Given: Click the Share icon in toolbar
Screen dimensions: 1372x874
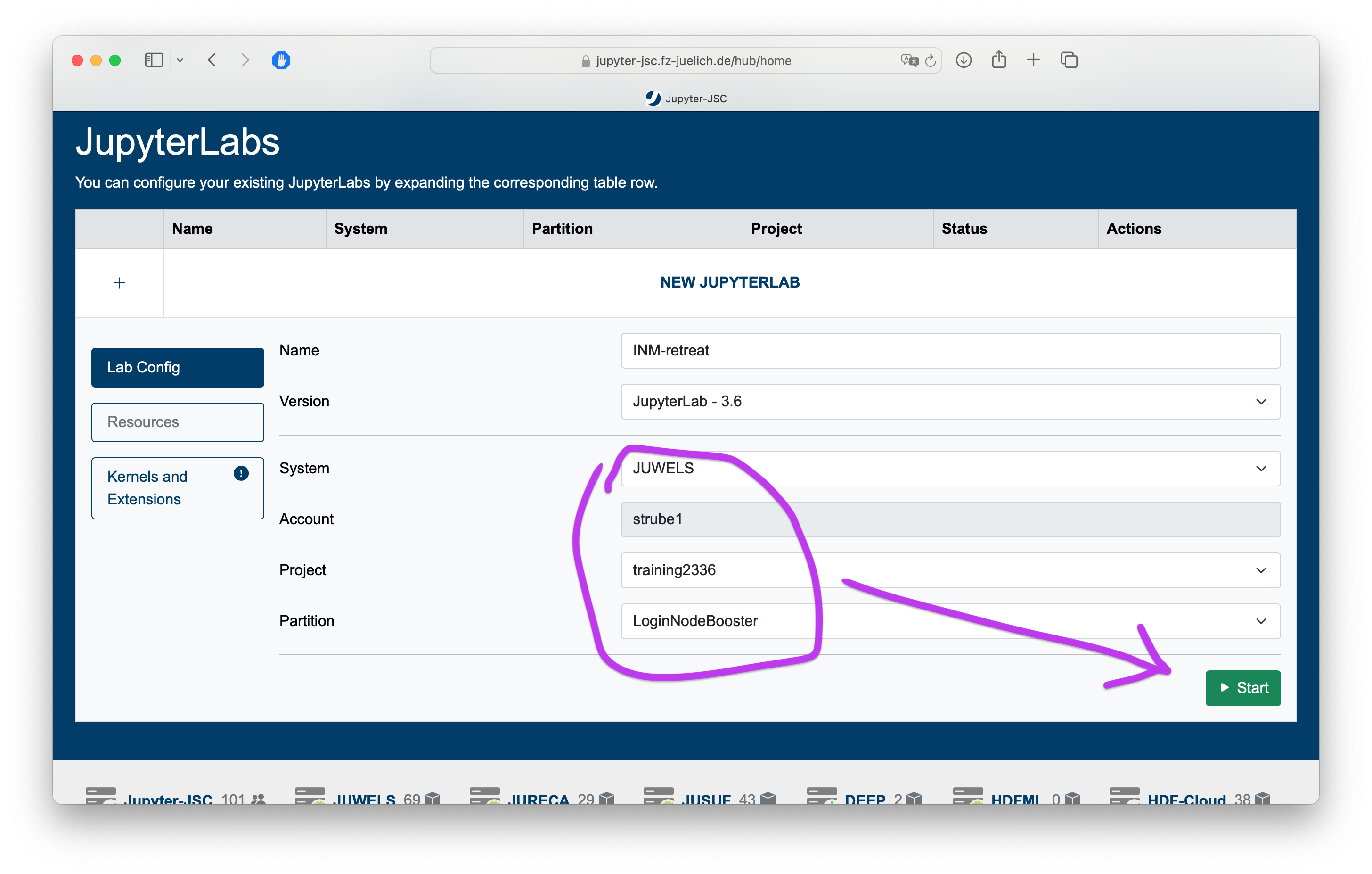Looking at the screenshot, I should coord(999,60).
